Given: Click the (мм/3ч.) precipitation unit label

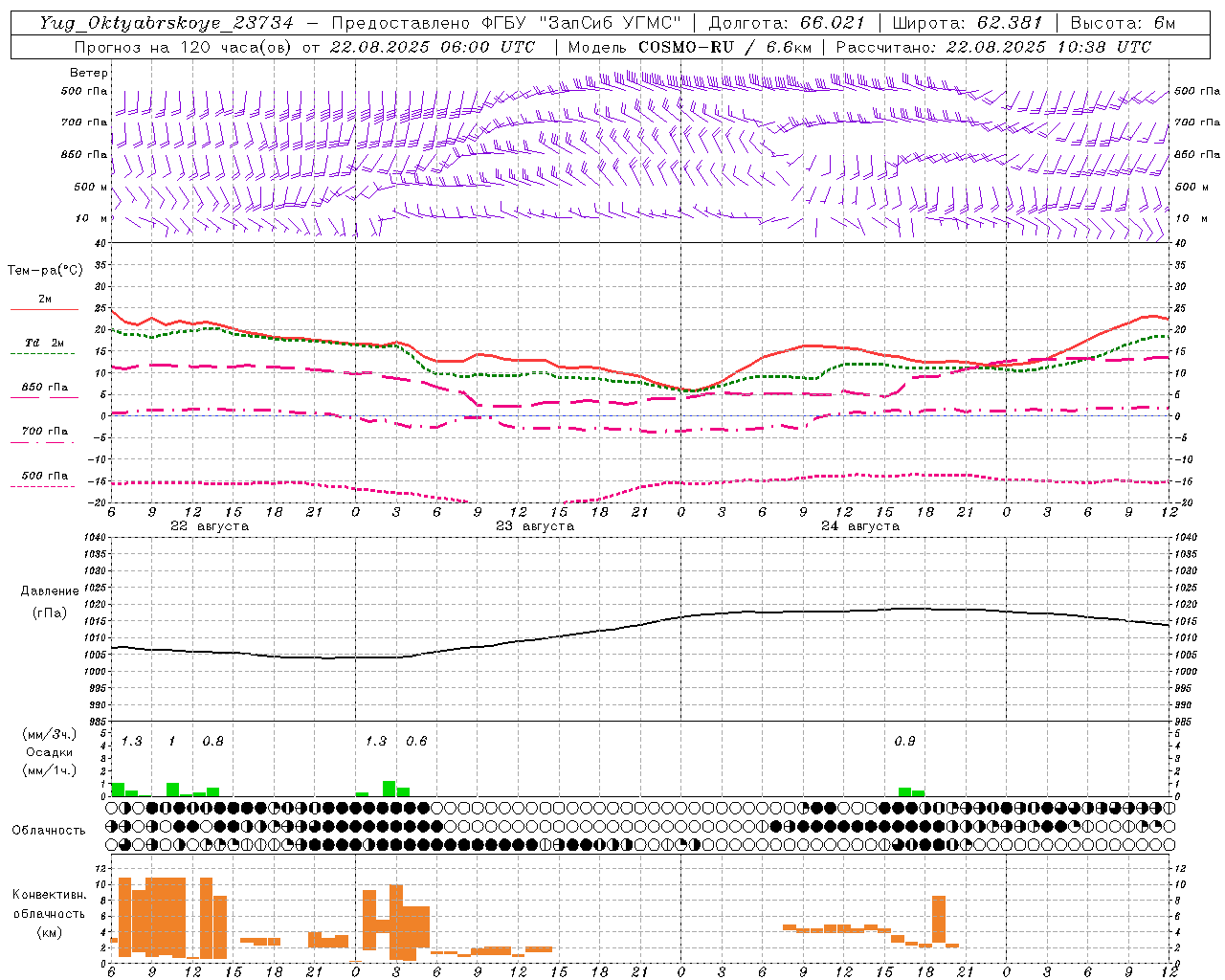Looking at the screenshot, I should (x=50, y=735).
